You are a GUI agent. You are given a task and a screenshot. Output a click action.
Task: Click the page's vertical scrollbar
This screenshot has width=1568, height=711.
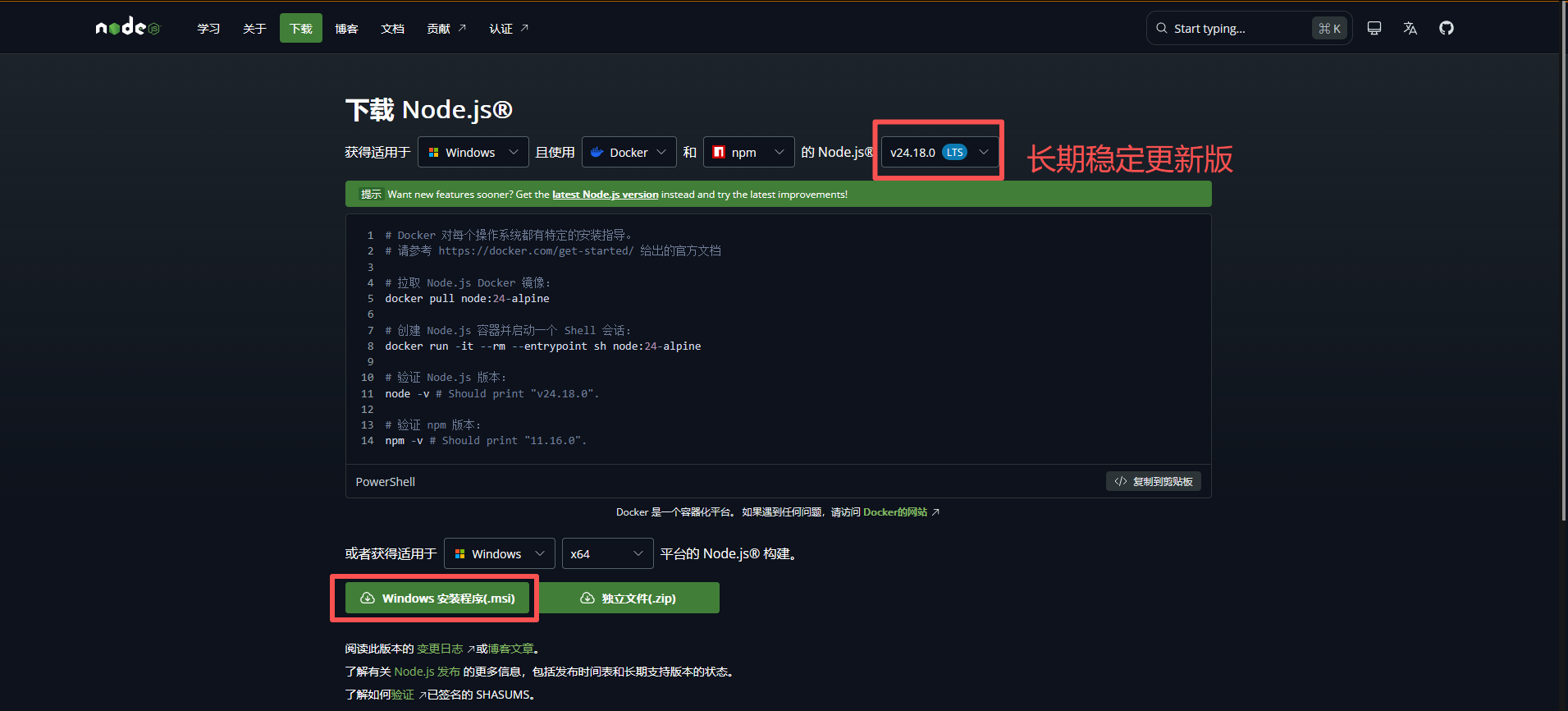[1564, 263]
